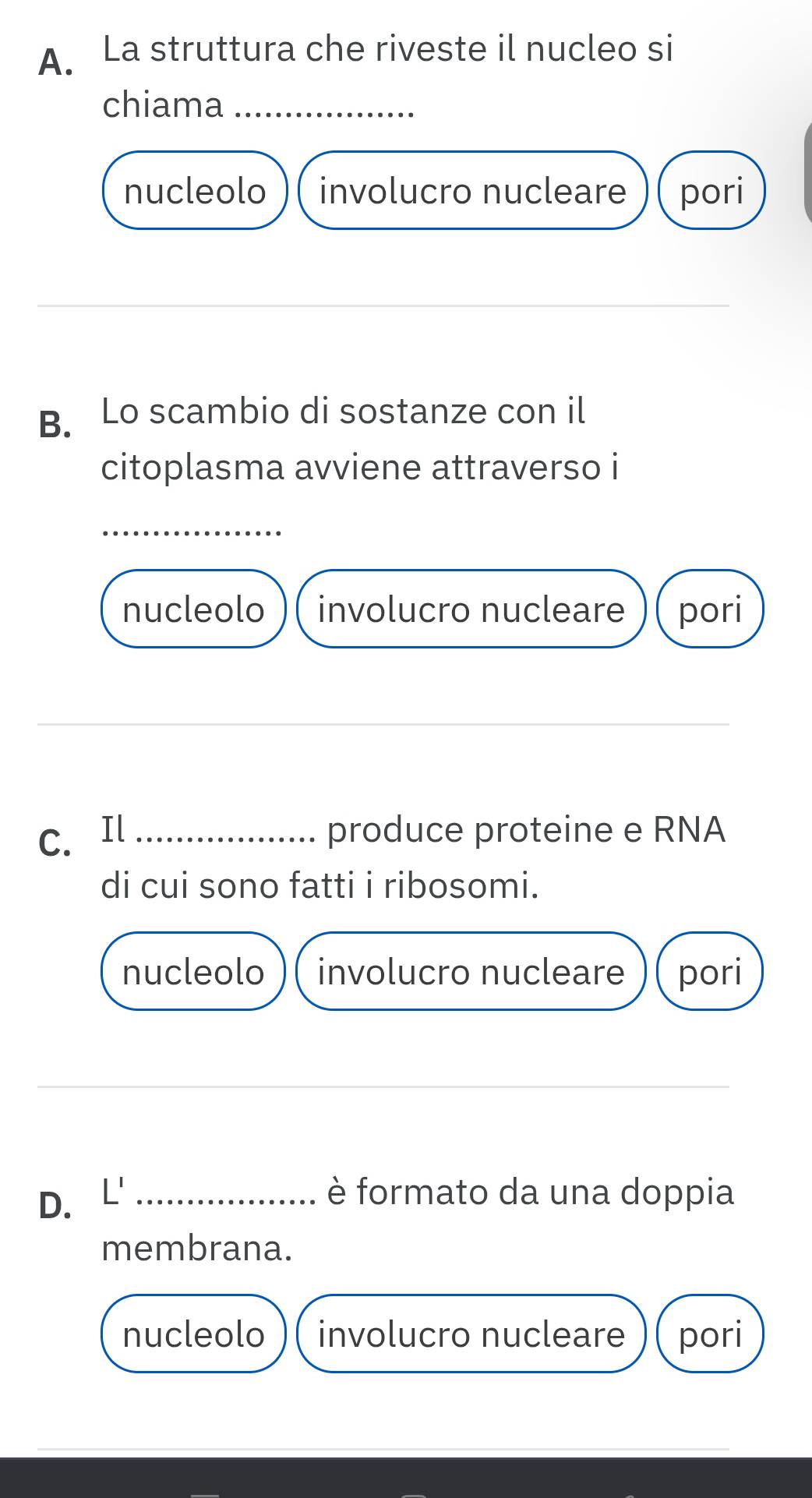Tap 'pori' under the citoplasma question
This screenshot has width=812, height=1498.
click(x=710, y=609)
